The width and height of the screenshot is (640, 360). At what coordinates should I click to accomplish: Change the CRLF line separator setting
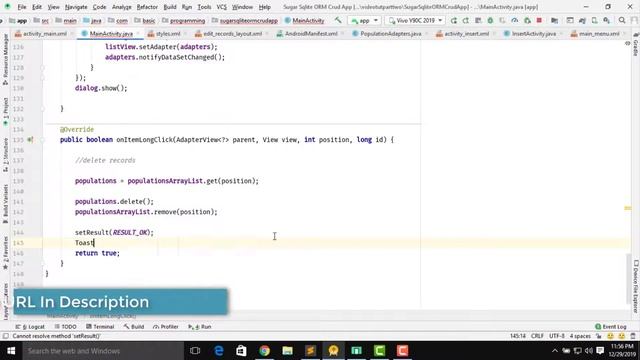537,336
